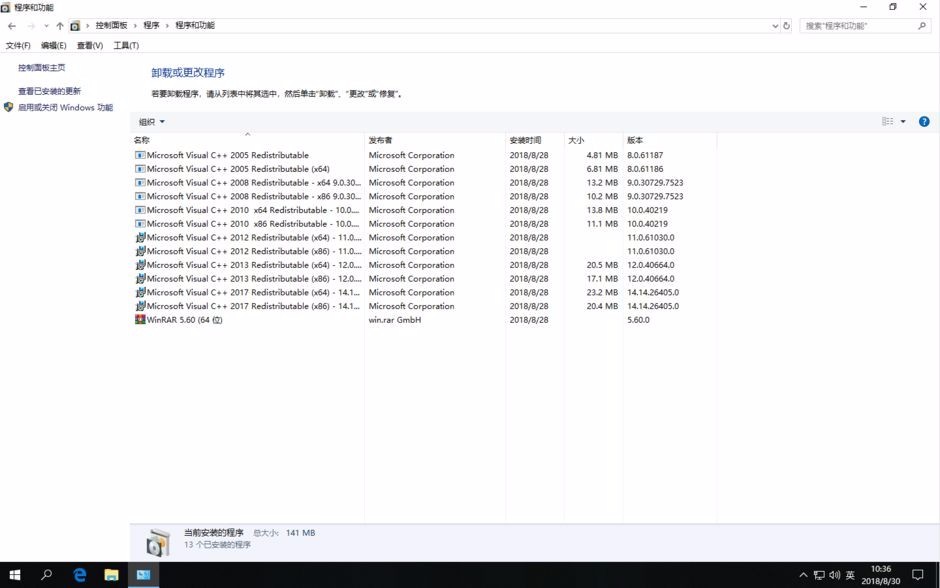
Task: Open taskbar search magnifier
Action: click(46, 575)
